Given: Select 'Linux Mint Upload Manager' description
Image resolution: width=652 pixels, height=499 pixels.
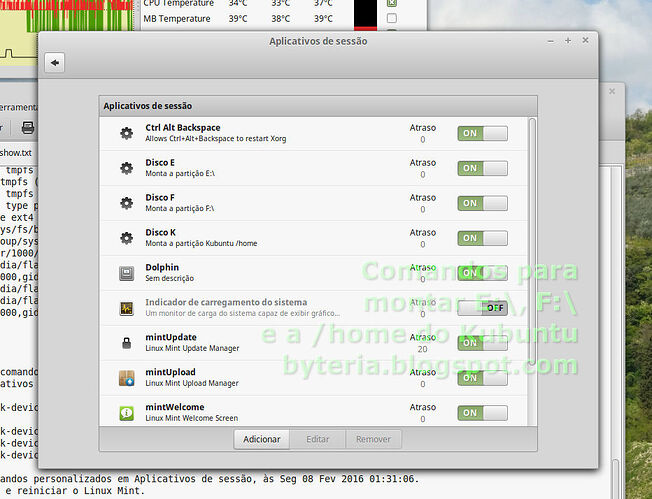Looking at the screenshot, I should (192, 383).
